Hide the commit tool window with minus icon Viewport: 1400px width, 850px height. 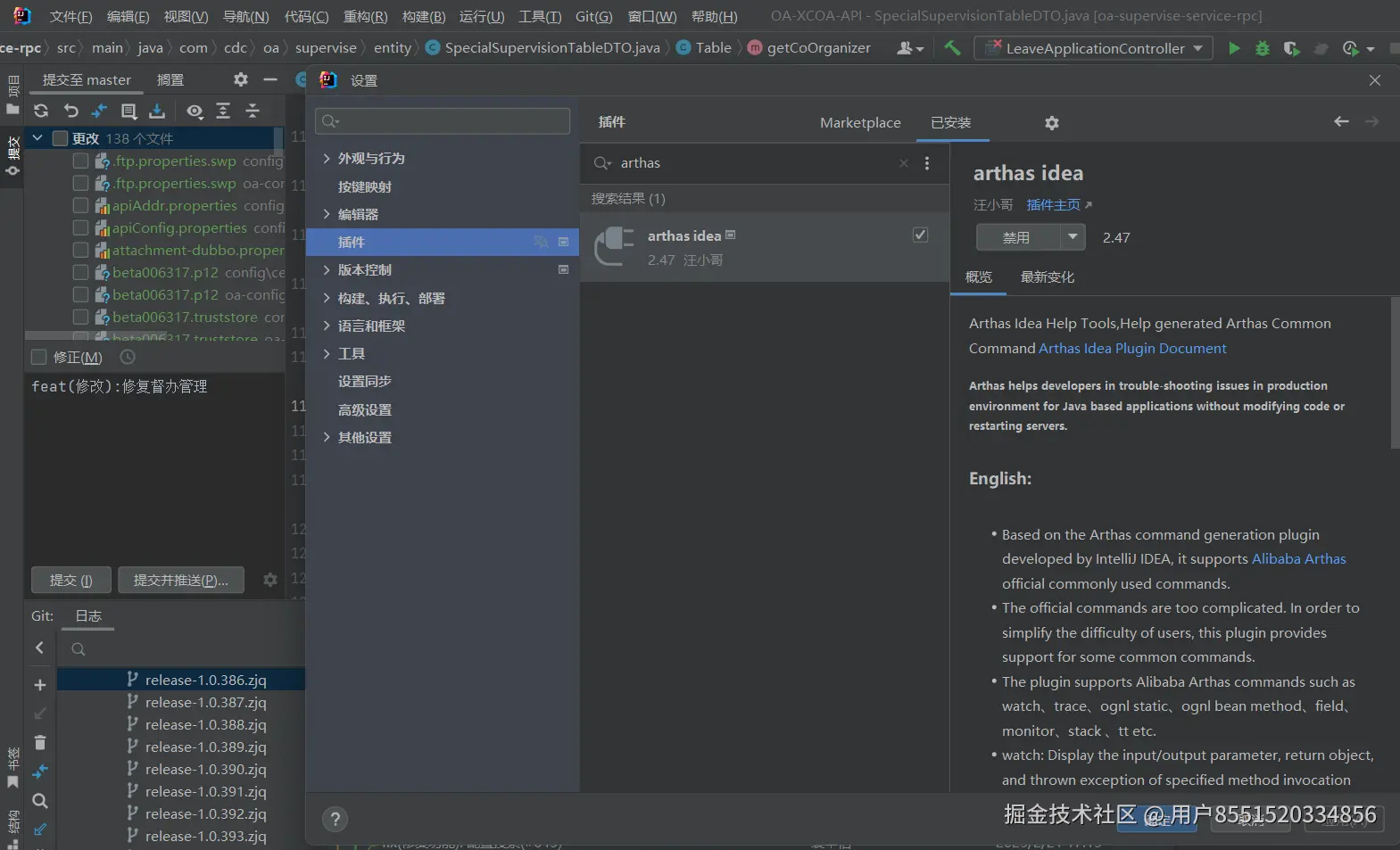270,79
